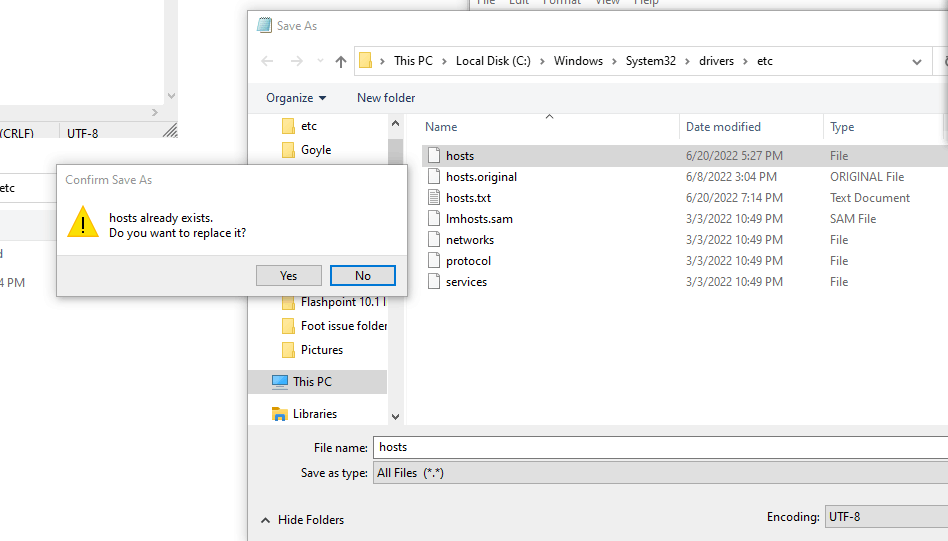
Task: Click the hosts file icon
Action: [x=433, y=155]
